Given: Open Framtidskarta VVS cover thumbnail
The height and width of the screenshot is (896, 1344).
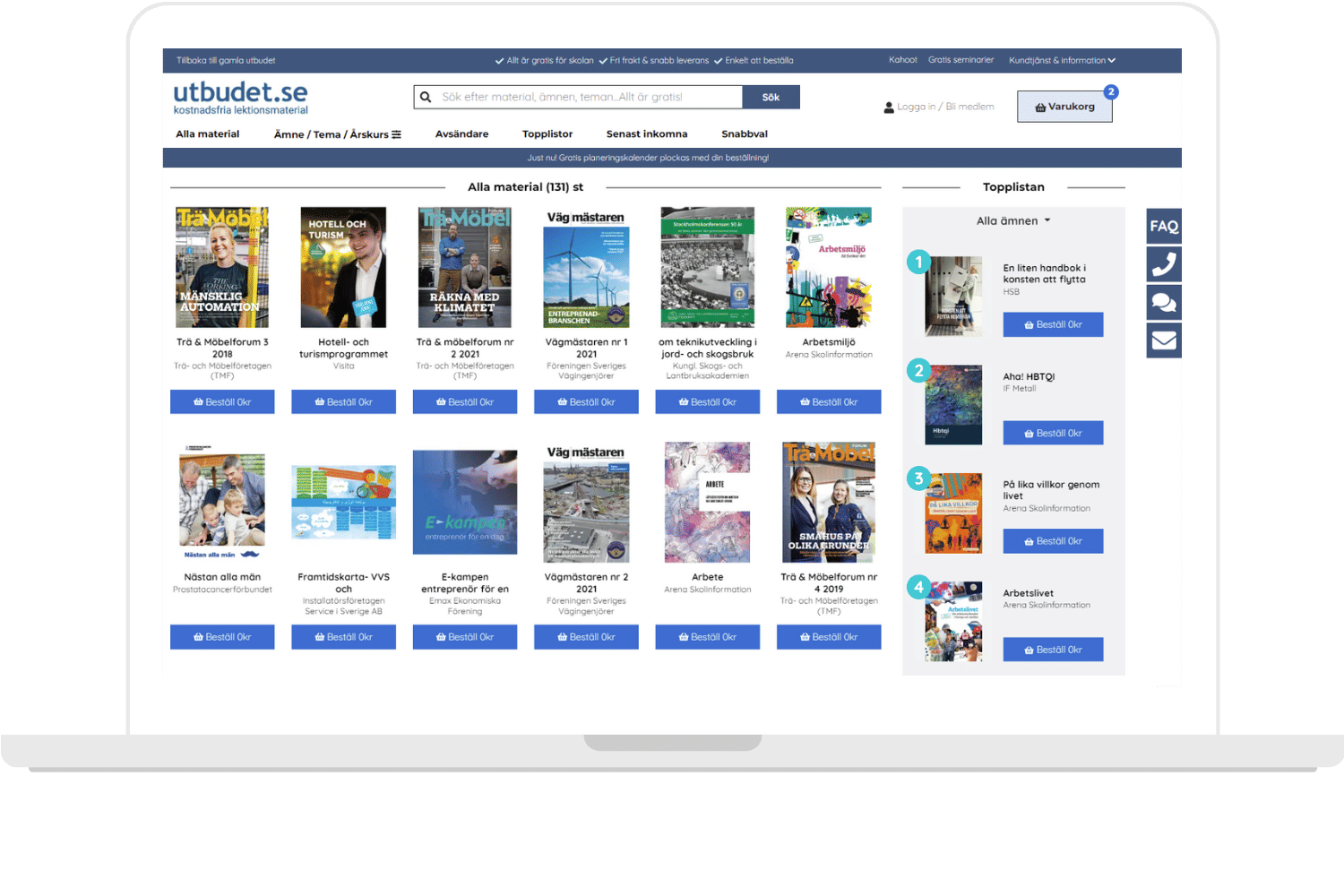Looking at the screenshot, I should tap(343, 503).
